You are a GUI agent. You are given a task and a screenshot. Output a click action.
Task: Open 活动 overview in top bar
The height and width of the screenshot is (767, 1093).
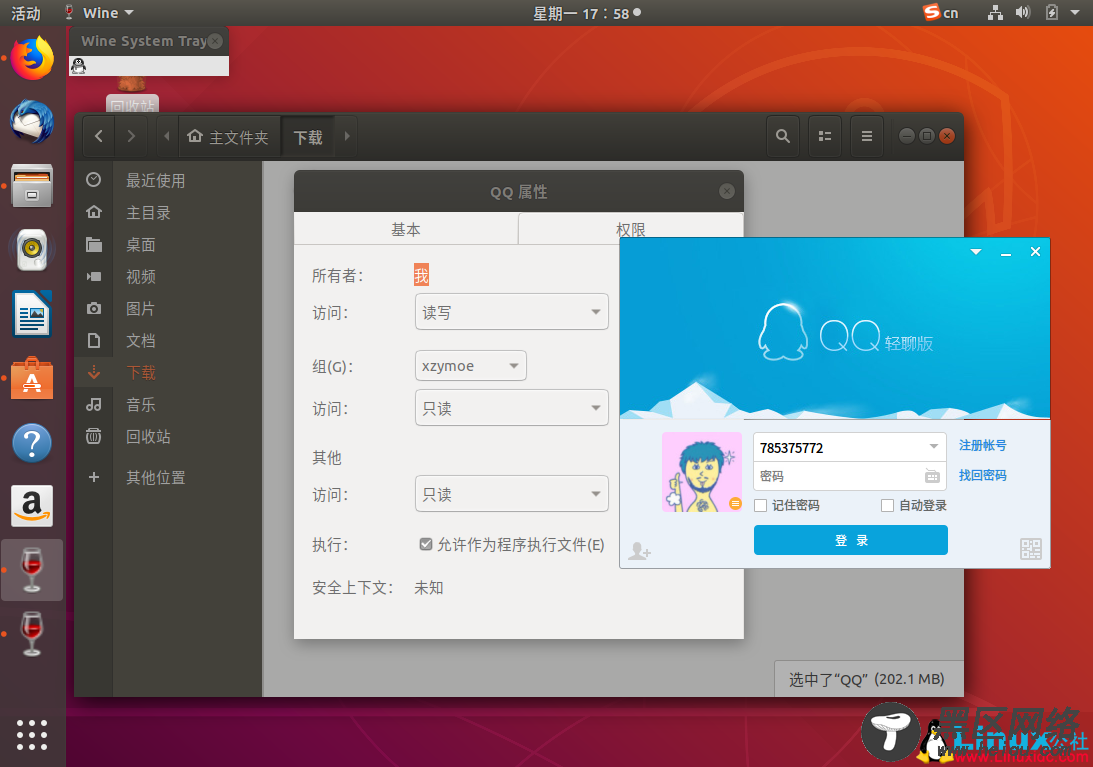pos(26,13)
